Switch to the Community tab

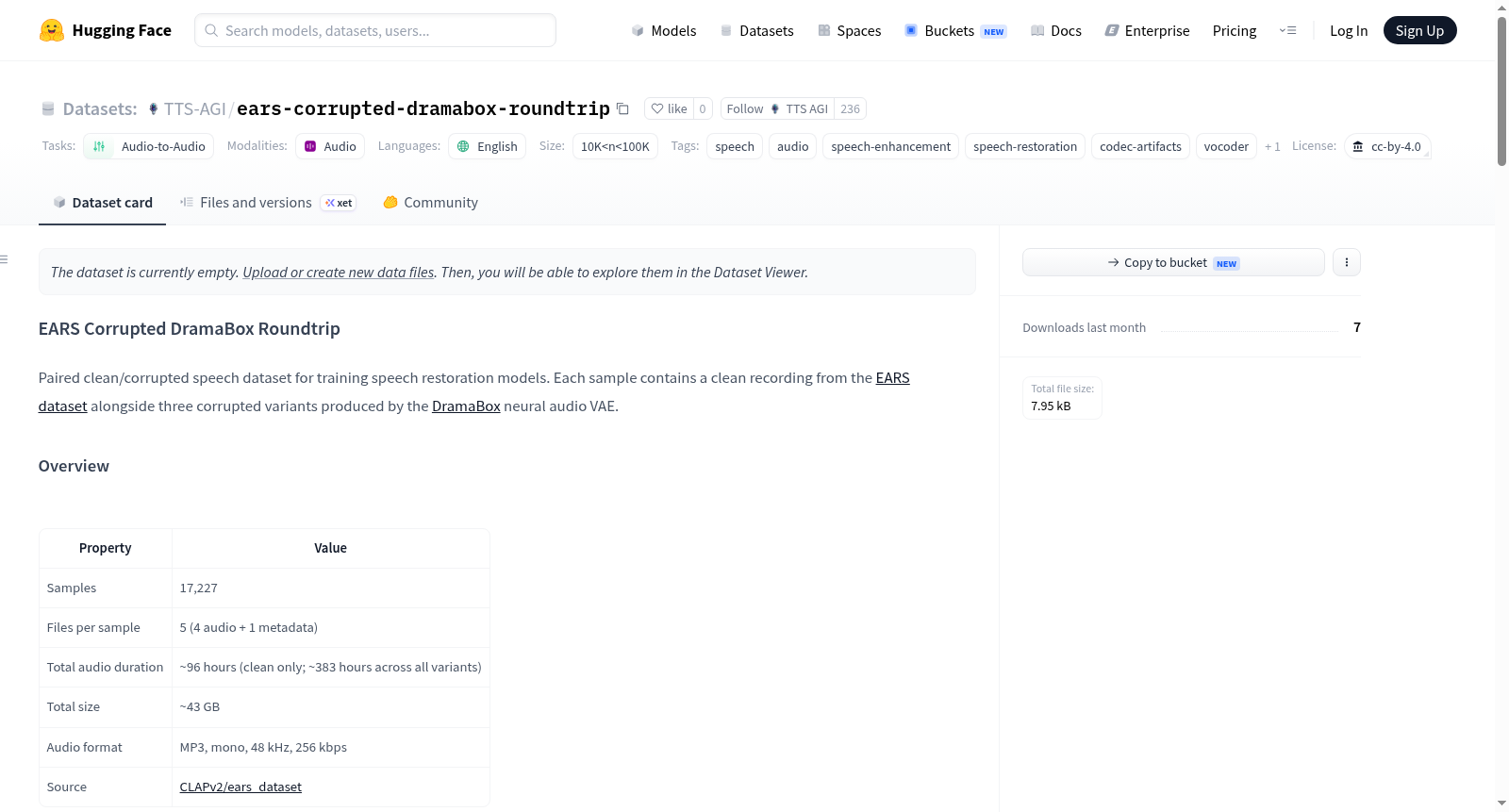coord(431,203)
